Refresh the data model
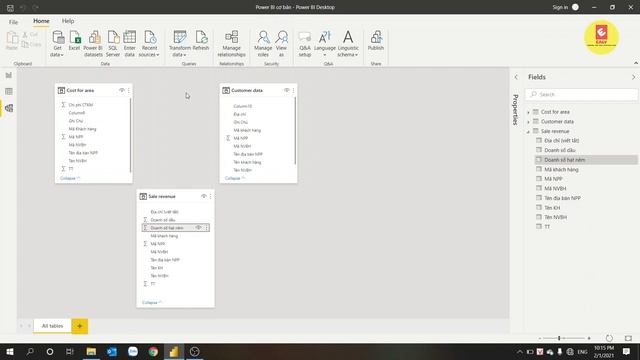Screen dimensions: 640x360 (x=201, y=41)
